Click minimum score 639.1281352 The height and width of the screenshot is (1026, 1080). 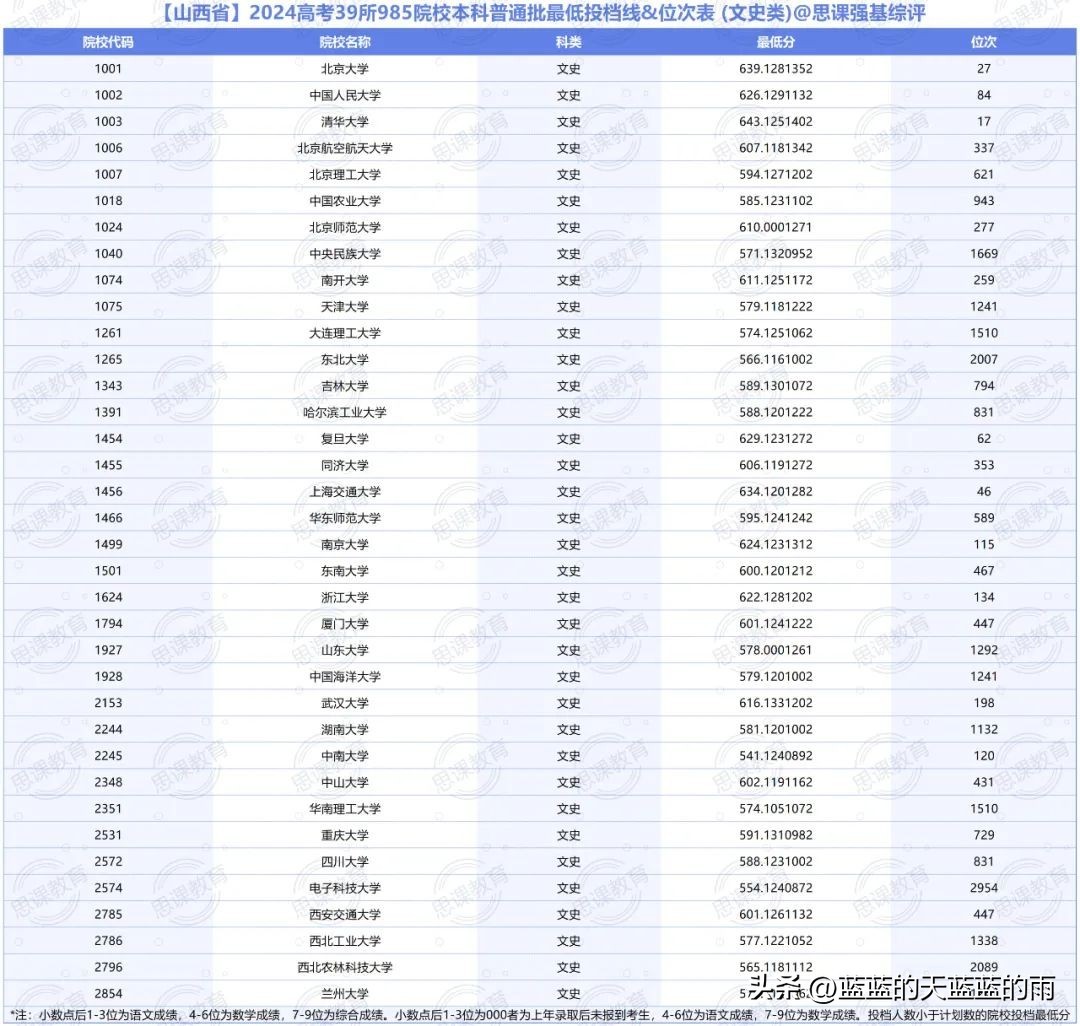coord(776,69)
